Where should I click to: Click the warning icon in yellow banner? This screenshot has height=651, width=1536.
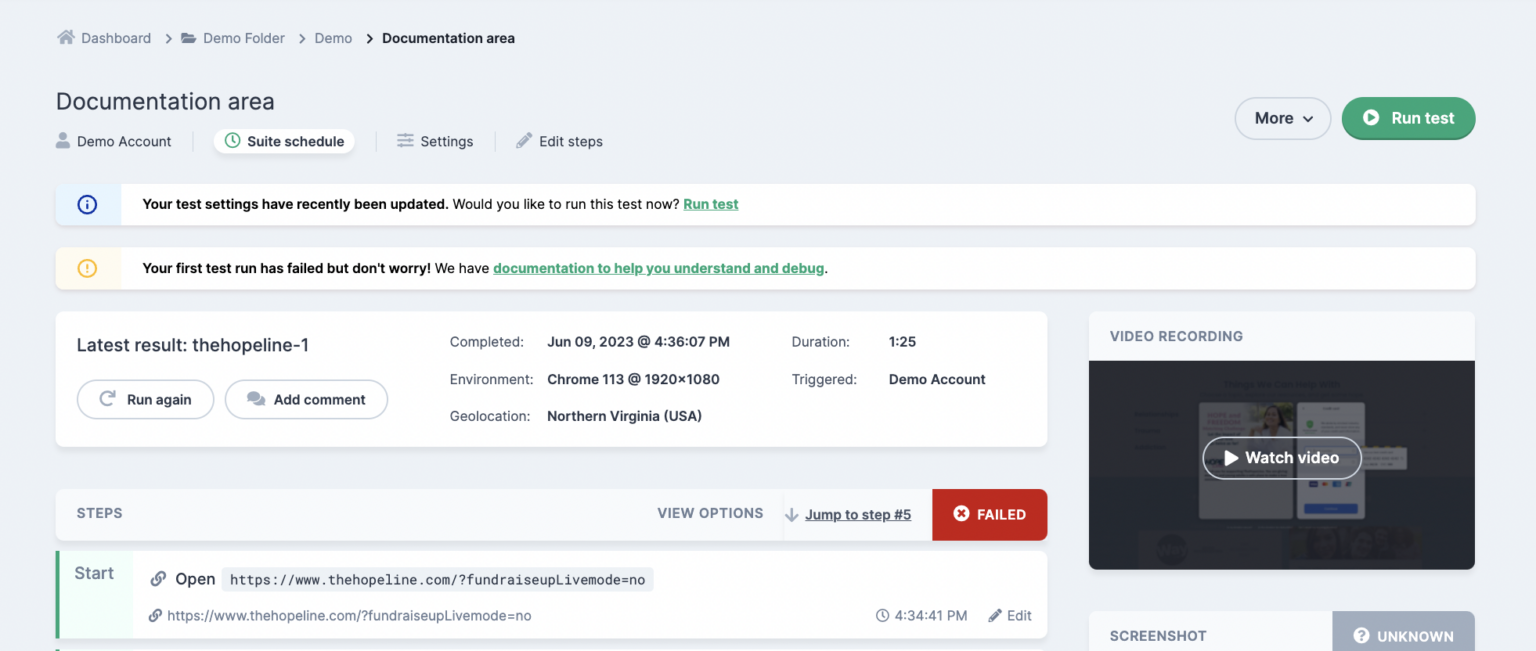coord(87,268)
